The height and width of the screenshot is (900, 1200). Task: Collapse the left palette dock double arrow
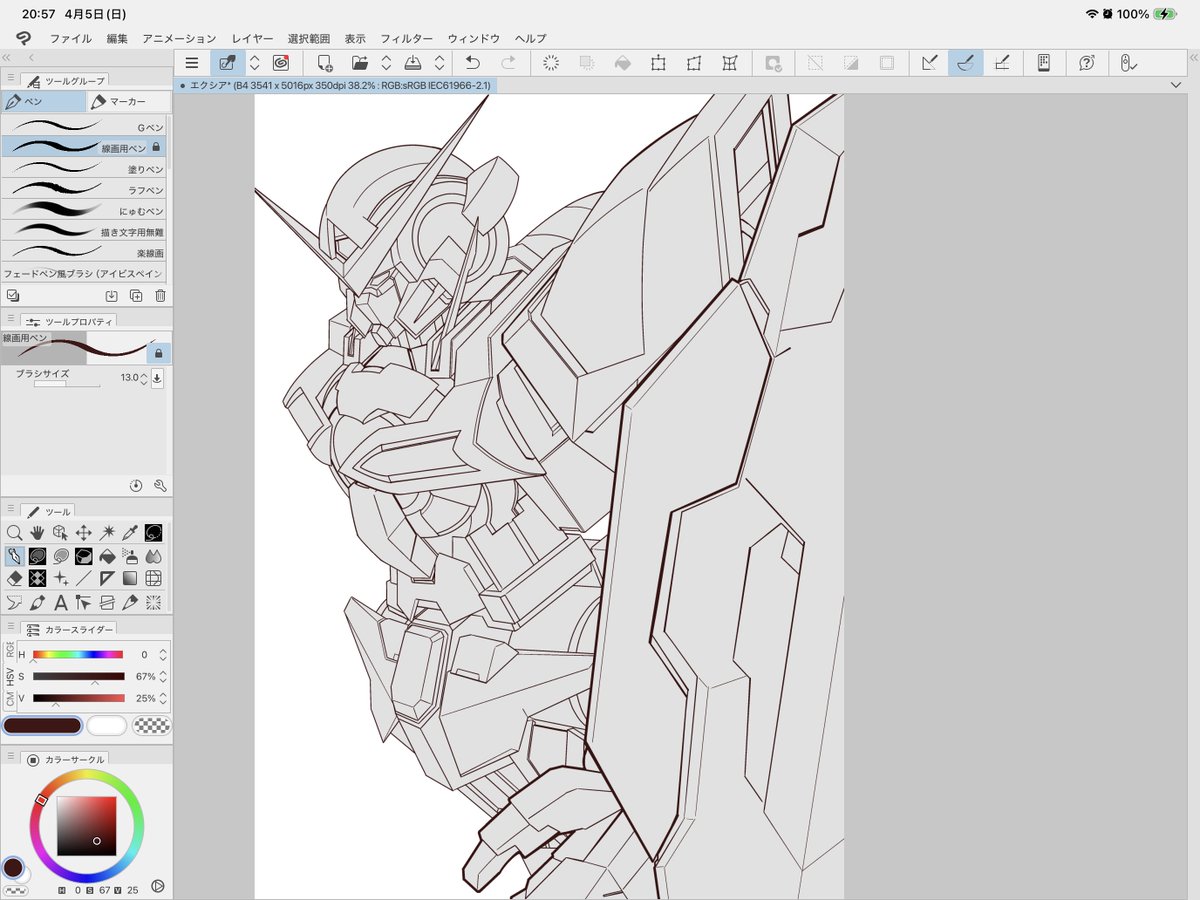[8, 57]
